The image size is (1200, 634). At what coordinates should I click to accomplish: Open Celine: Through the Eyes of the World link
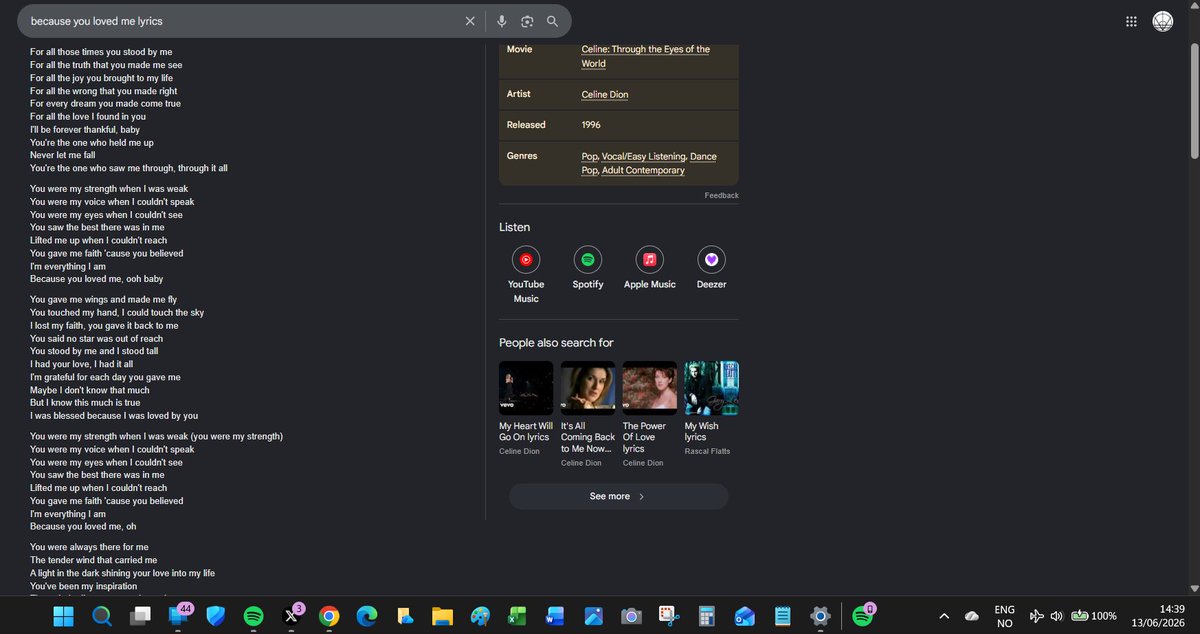[x=646, y=56]
